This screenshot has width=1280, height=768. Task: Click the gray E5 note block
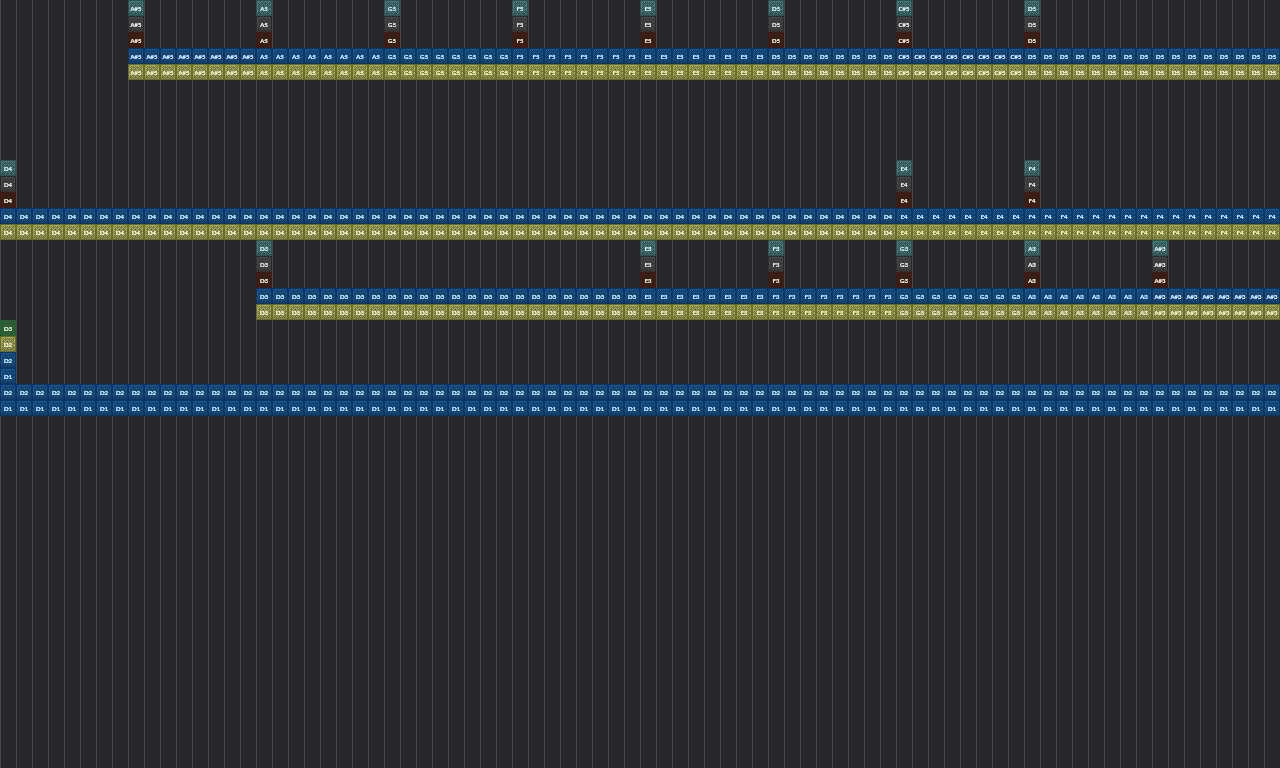648,24
